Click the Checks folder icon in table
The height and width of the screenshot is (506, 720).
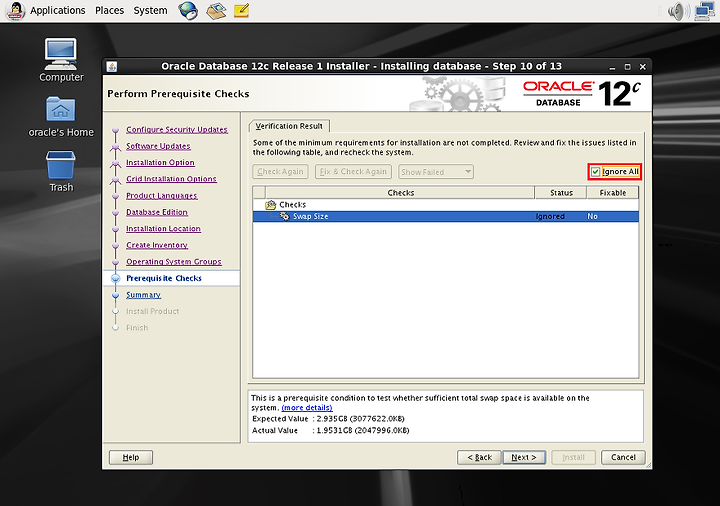[270, 205]
